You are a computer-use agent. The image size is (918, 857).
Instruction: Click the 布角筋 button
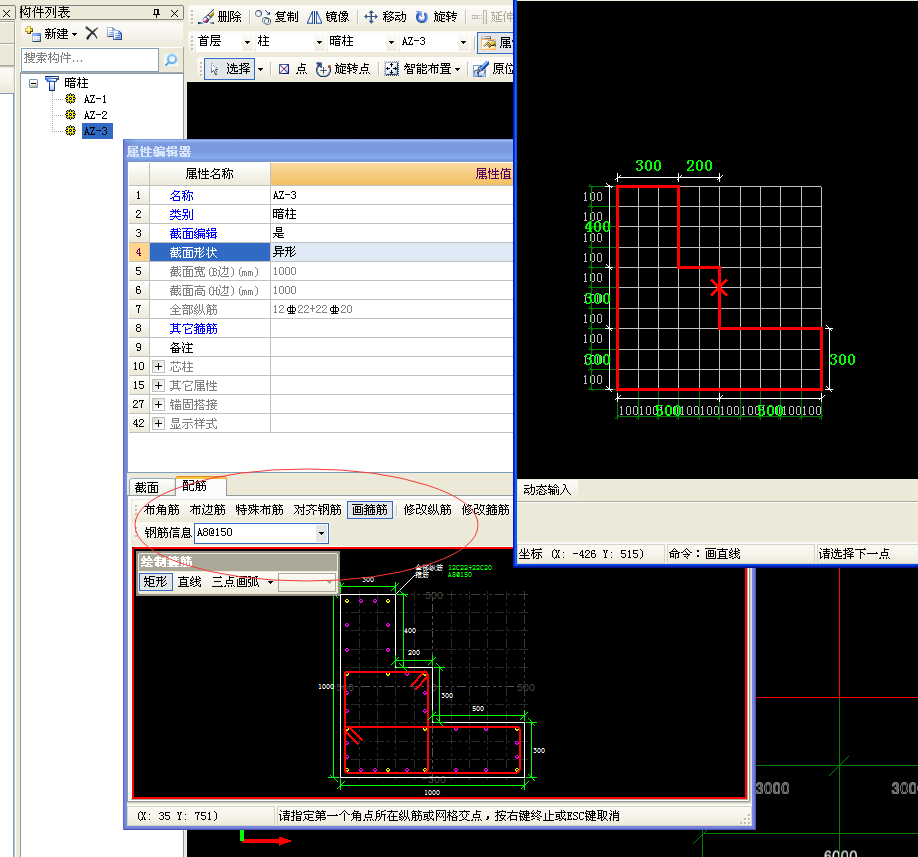point(162,510)
